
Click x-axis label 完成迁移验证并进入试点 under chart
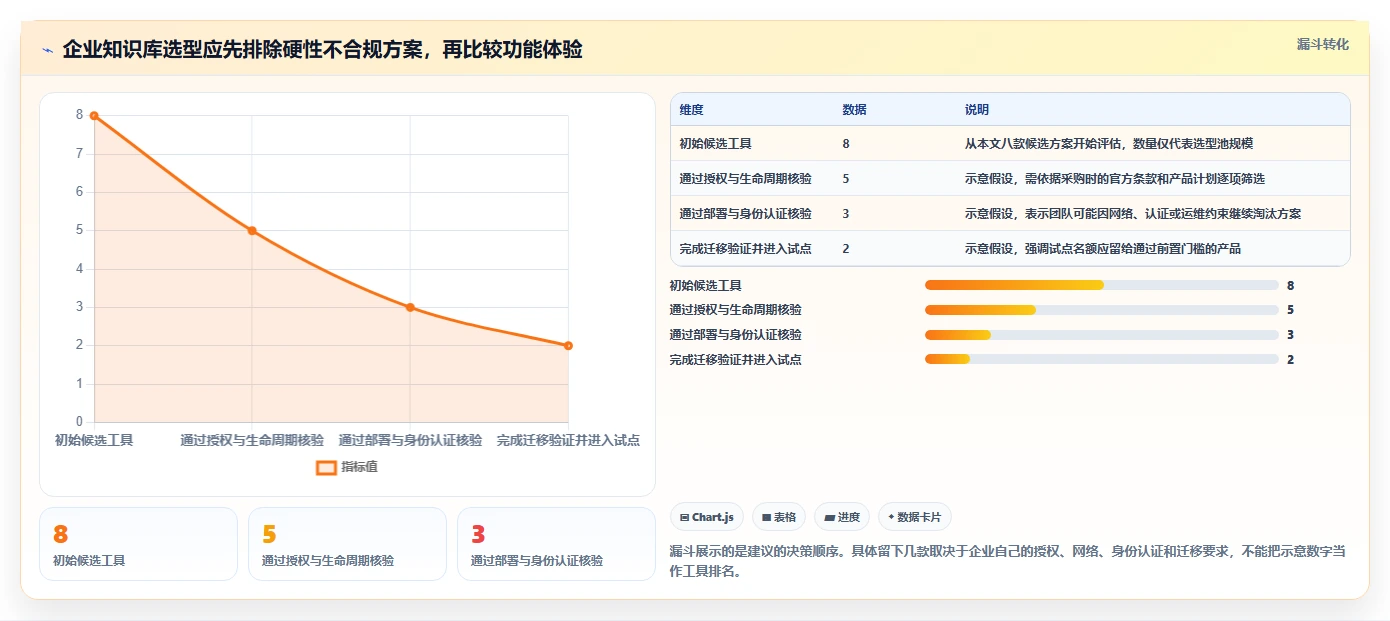tap(568, 440)
